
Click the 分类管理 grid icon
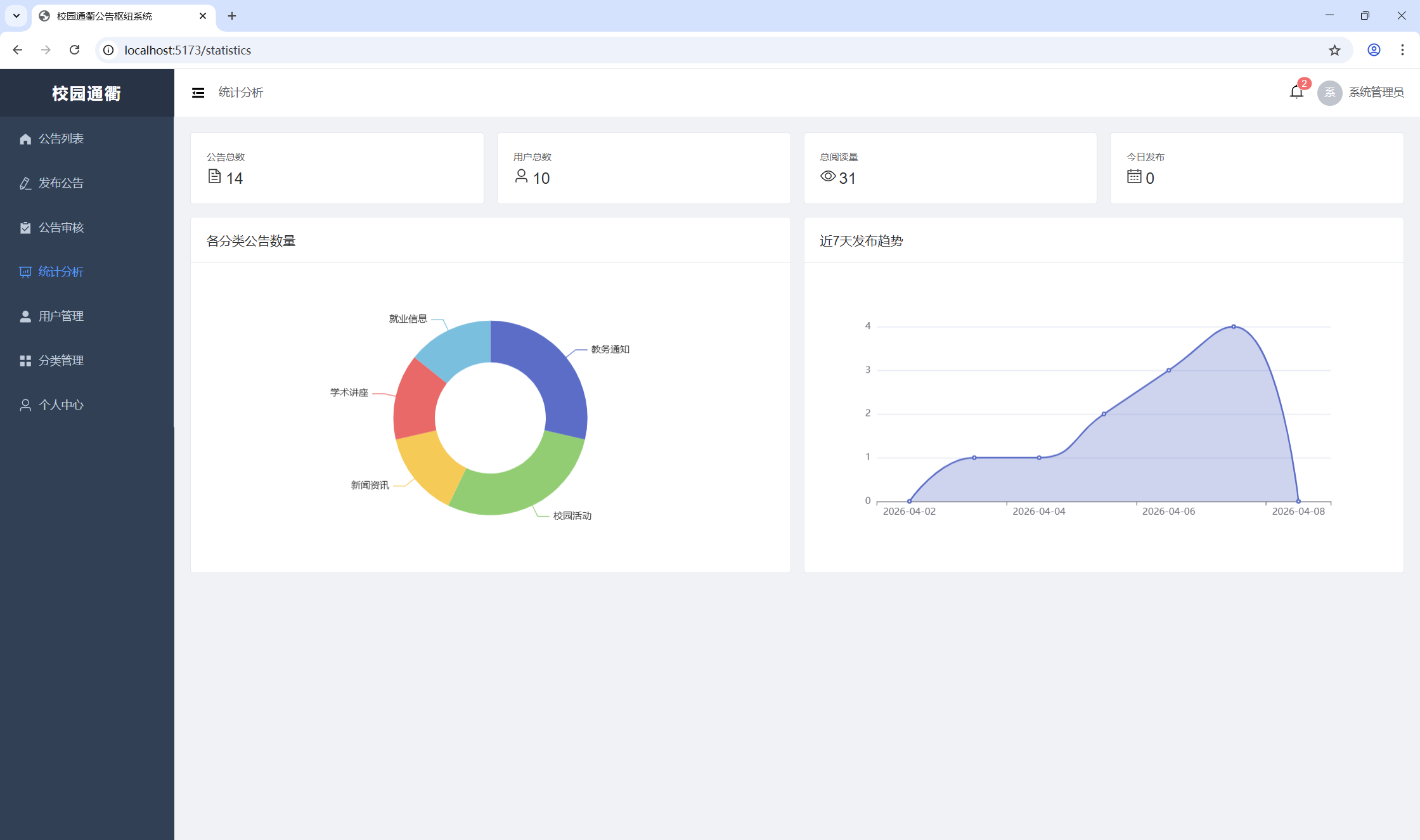pos(25,361)
